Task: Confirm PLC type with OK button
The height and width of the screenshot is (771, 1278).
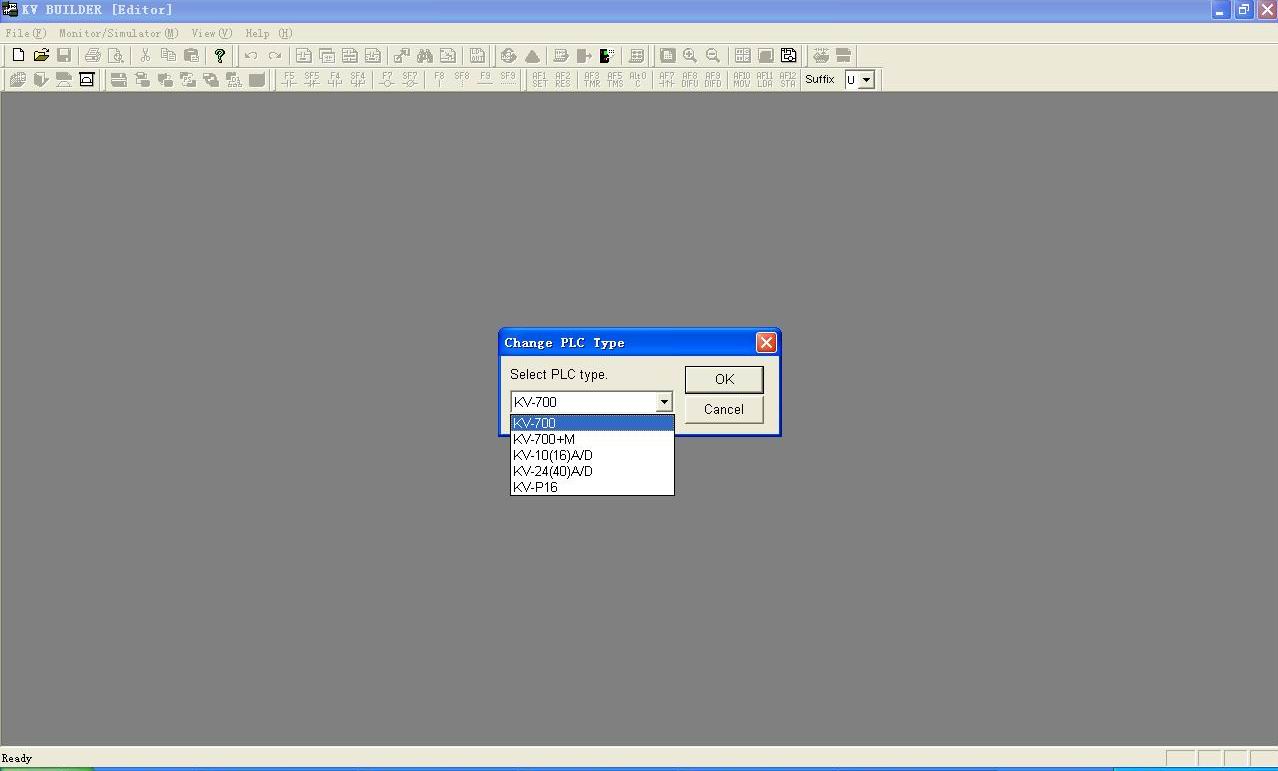Action: 724,379
